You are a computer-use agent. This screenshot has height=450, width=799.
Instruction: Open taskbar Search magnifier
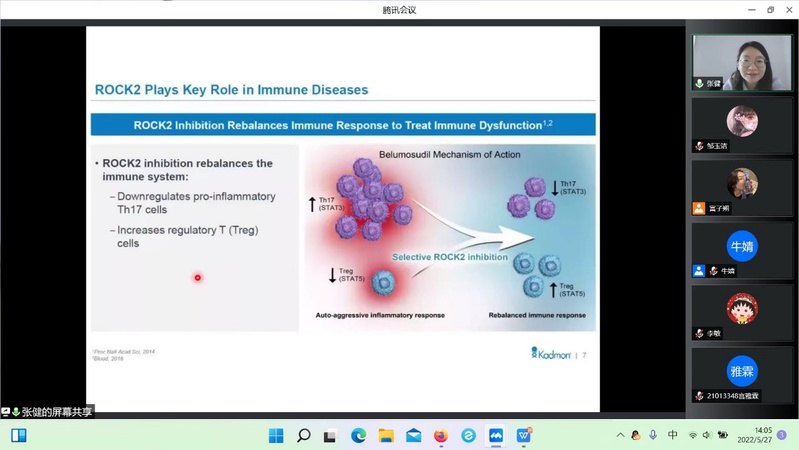(303, 435)
